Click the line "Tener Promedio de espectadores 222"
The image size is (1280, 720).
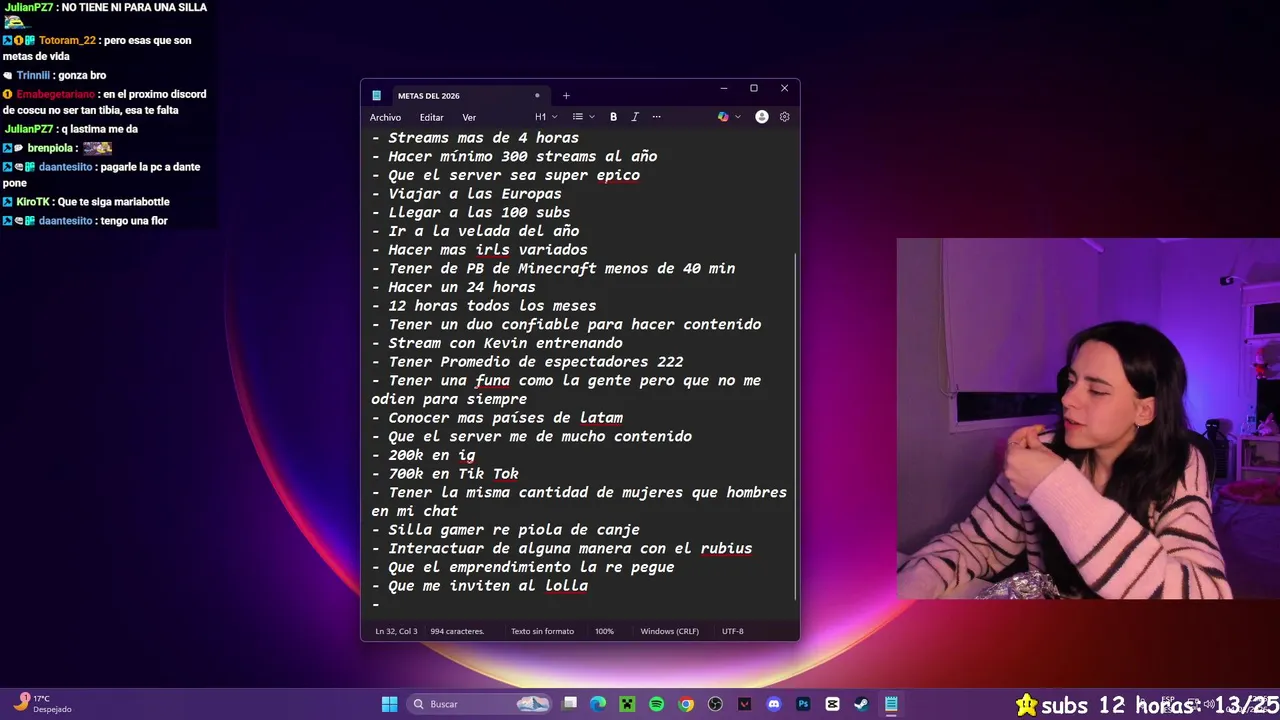(x=527, y=362)
